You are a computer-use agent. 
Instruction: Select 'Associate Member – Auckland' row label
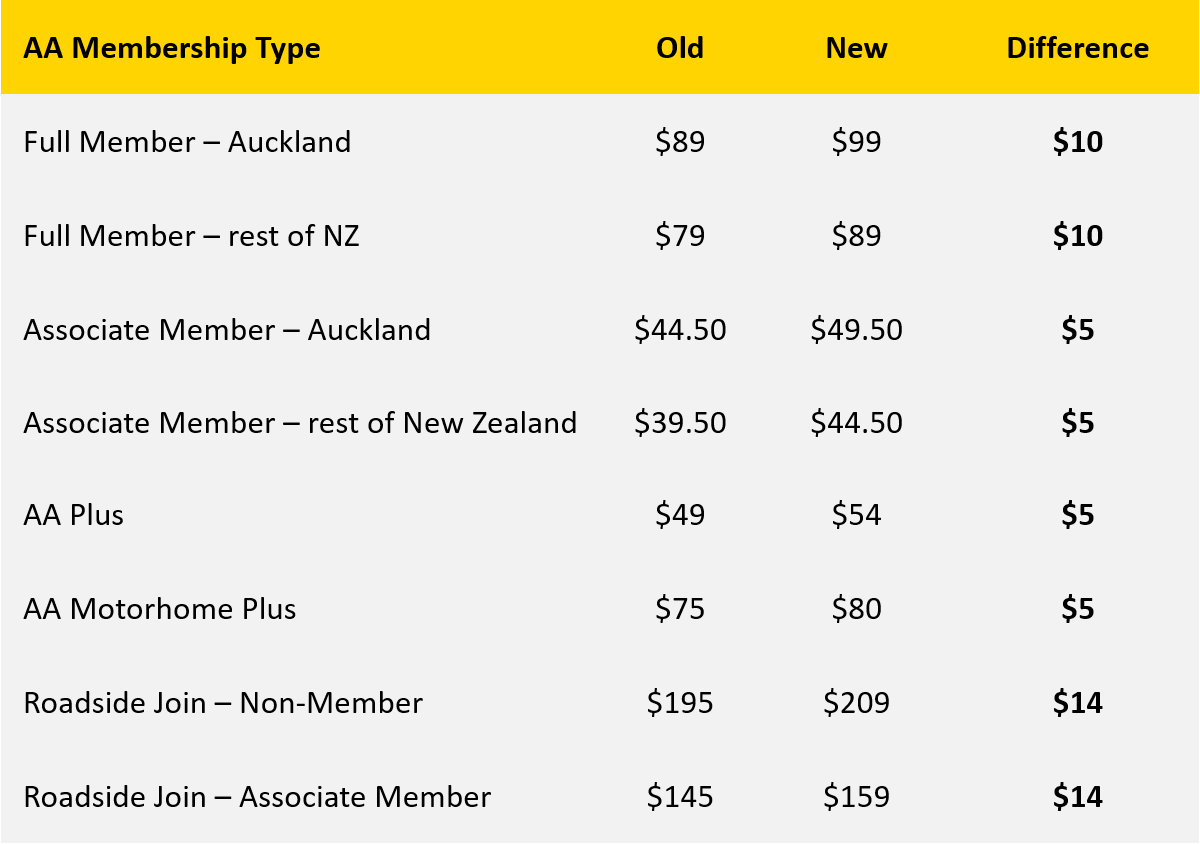(x=227, y=330)
